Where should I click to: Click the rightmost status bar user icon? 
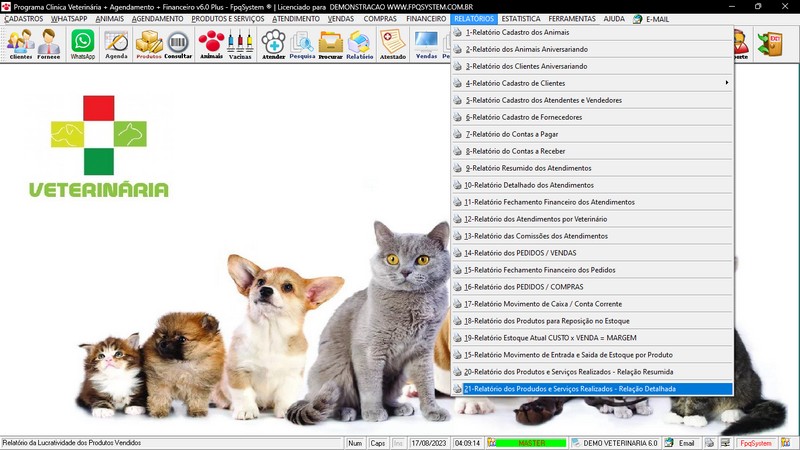(x=785, y=443)
